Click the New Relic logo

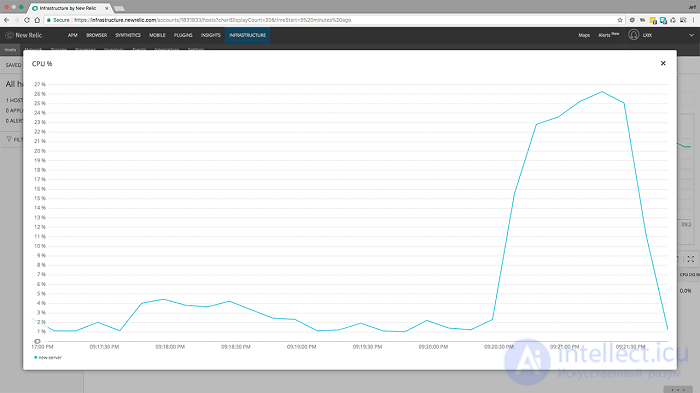[24, 35]
